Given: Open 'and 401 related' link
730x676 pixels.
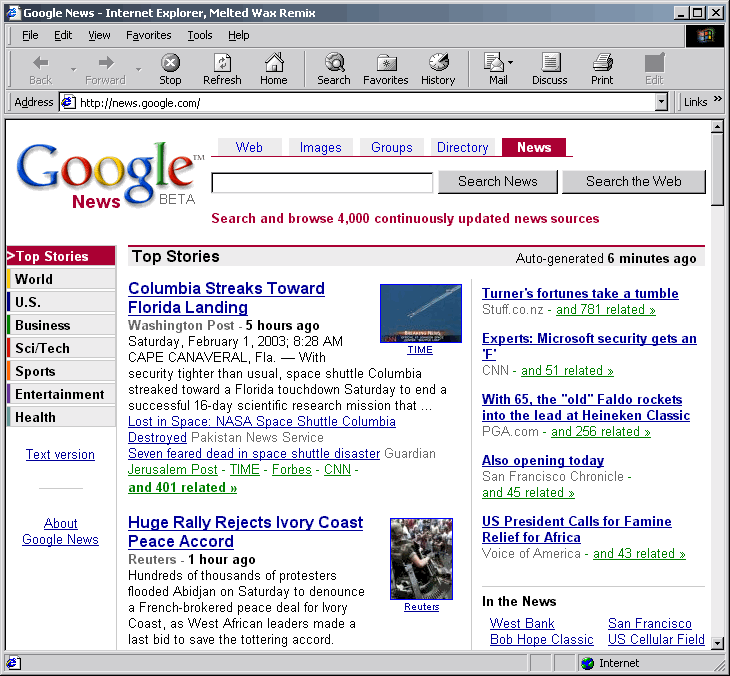Looking at the screenshot, I should [182, 487].
